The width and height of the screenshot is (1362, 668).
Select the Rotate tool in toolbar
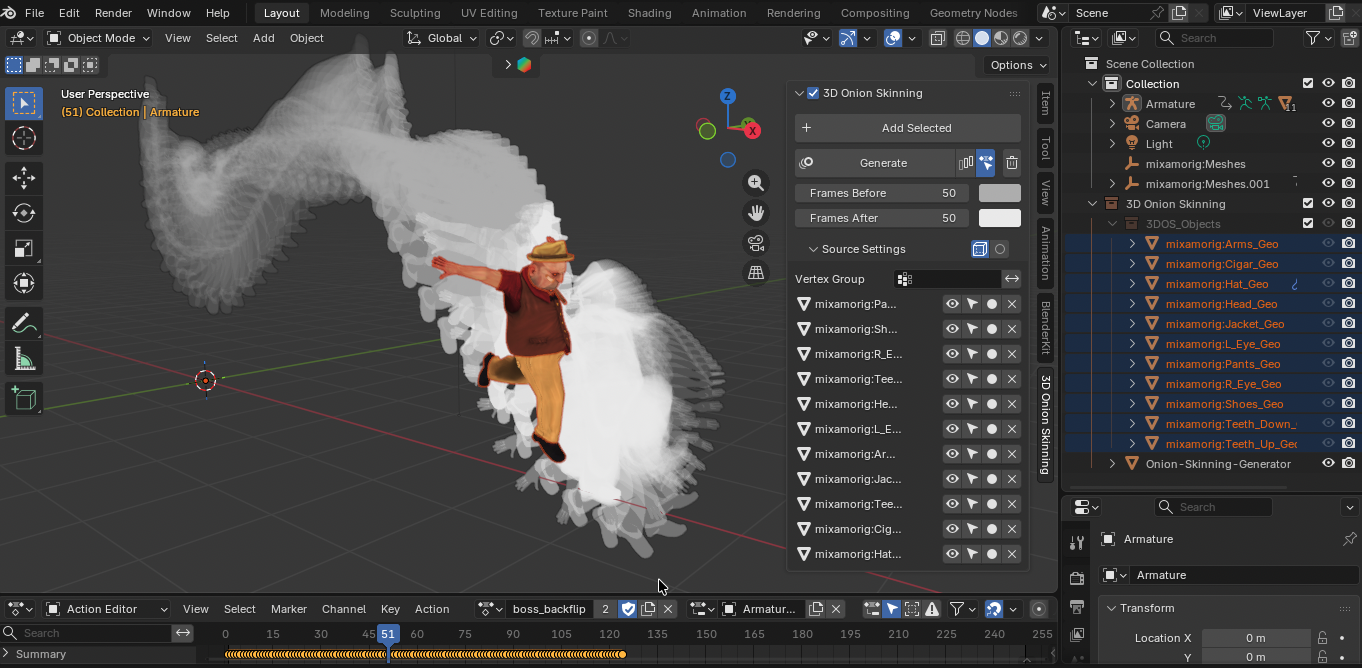tap(24, 213)
